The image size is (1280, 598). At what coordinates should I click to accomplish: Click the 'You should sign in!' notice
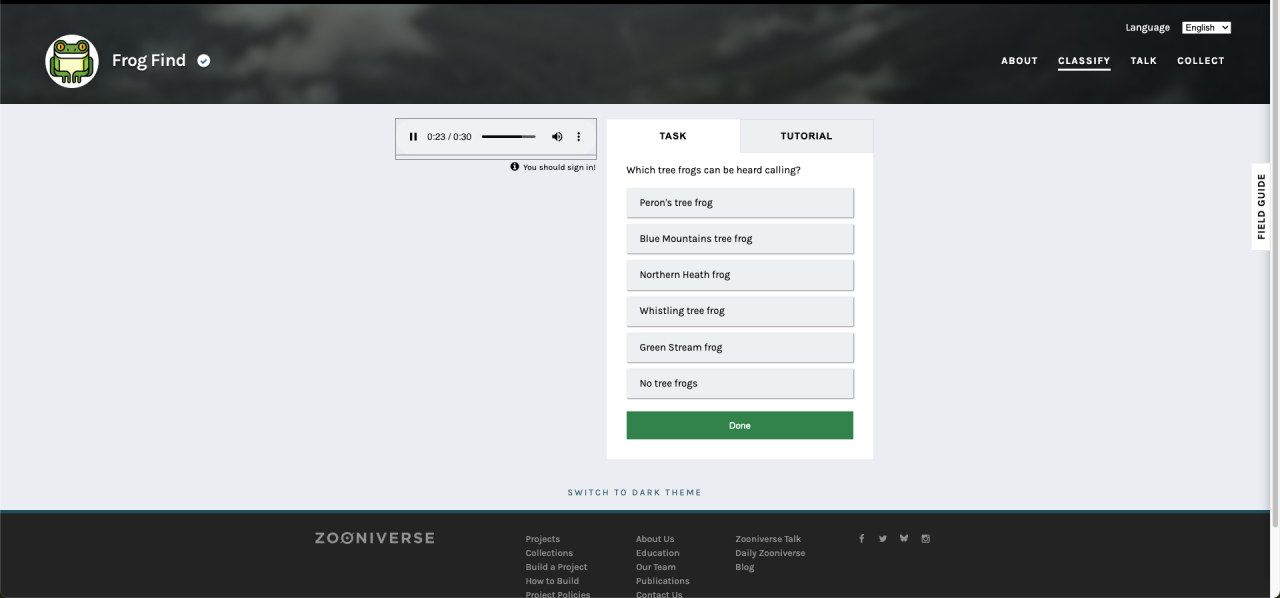pyautogui.click(x=559, y=167)
